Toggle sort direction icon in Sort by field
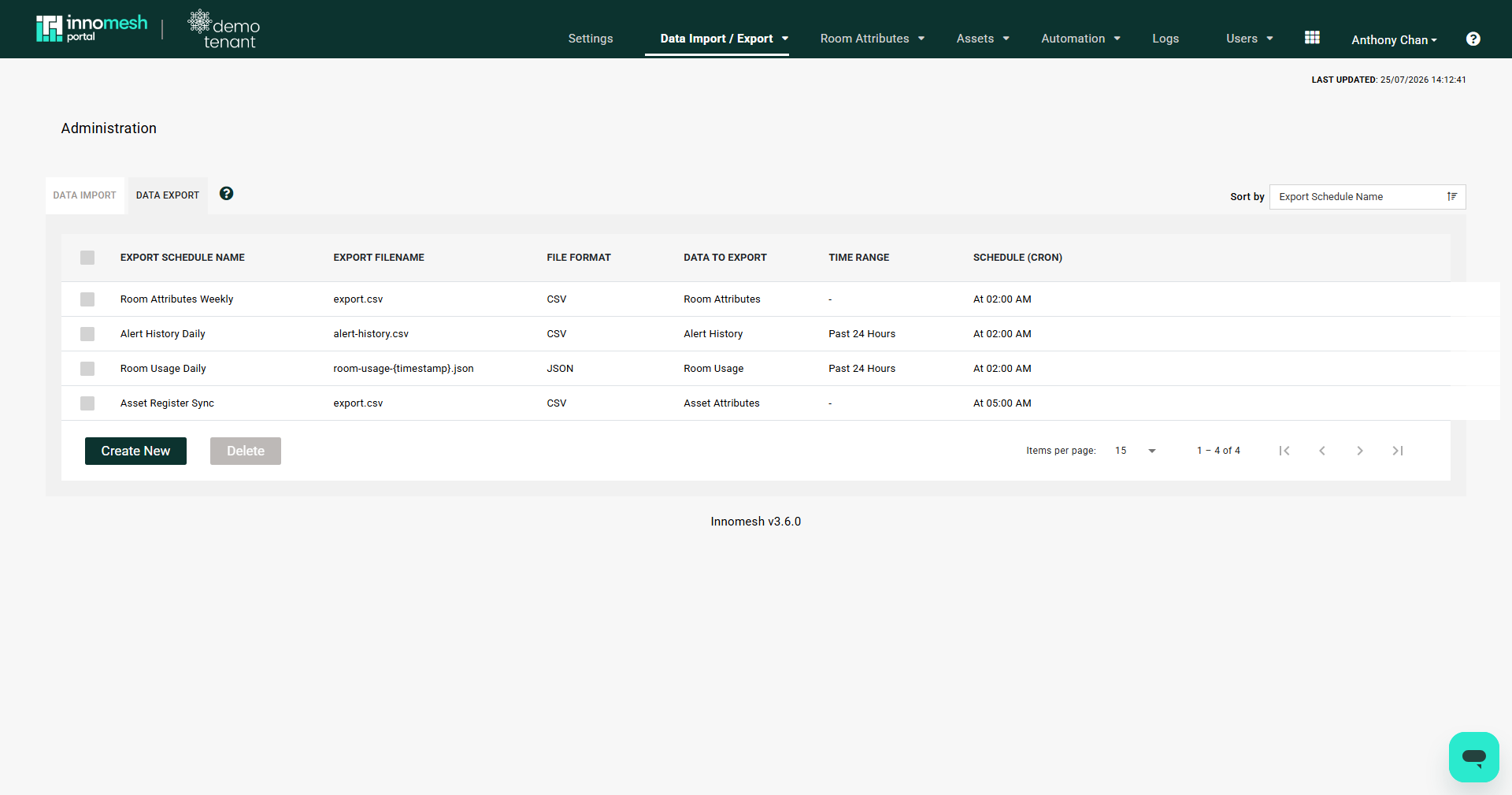 pyautogui.click(x=1452, y=197)
